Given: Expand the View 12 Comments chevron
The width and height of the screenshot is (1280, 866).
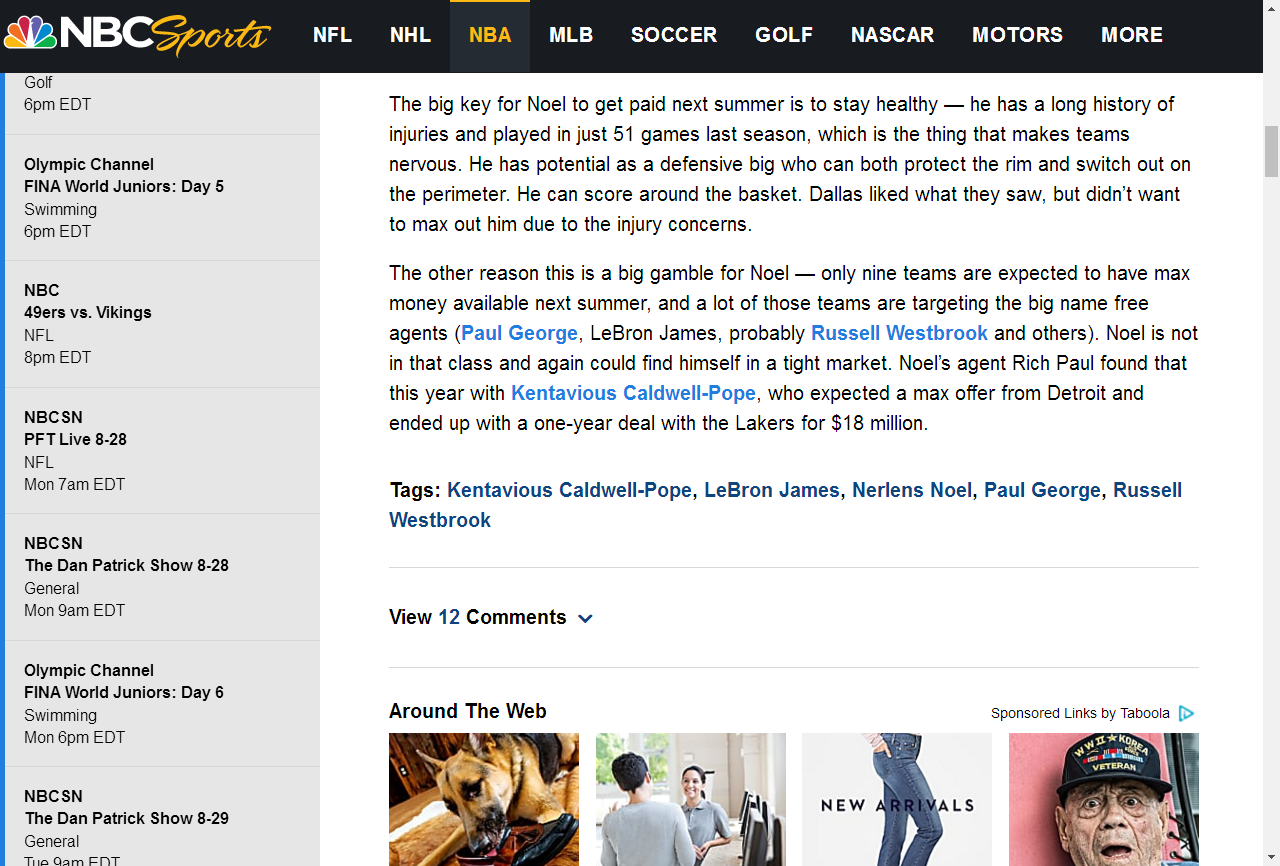Looking at the screenshot, I should tap(585, 618).
